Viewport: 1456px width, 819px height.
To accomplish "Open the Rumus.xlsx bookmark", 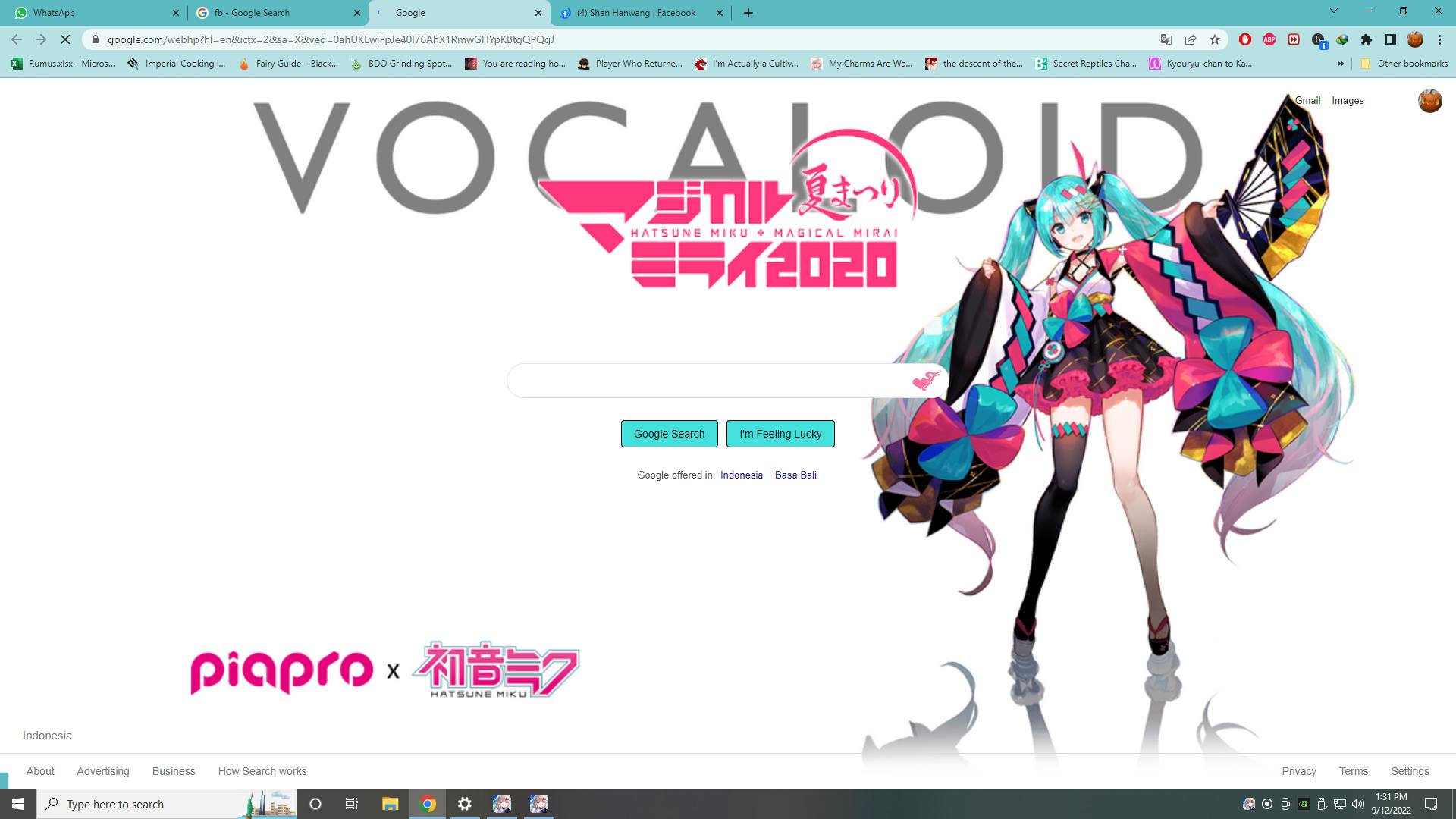I will point(63,64).
